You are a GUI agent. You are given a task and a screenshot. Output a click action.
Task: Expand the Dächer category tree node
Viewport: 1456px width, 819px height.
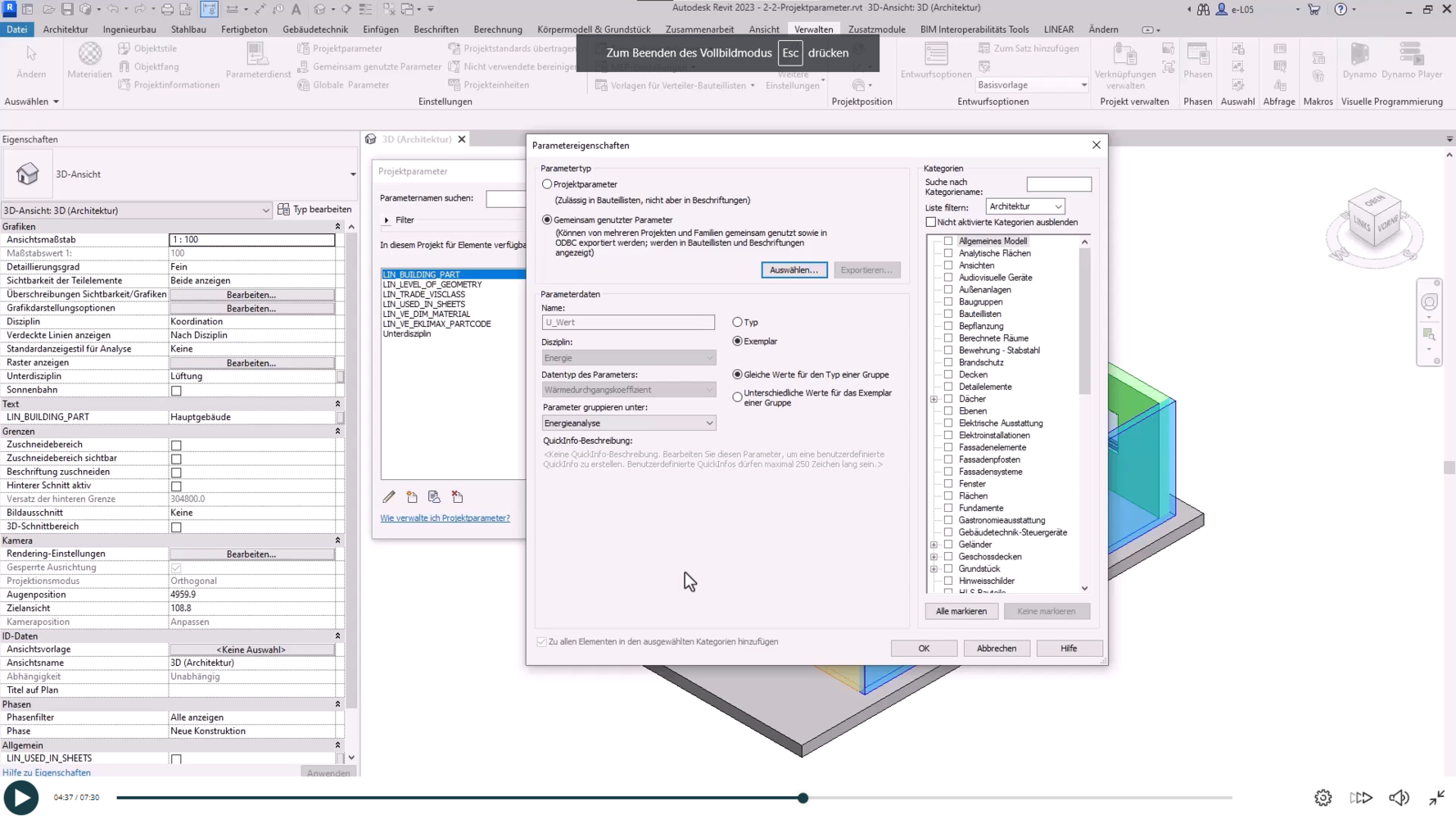(x=934, y=399)
